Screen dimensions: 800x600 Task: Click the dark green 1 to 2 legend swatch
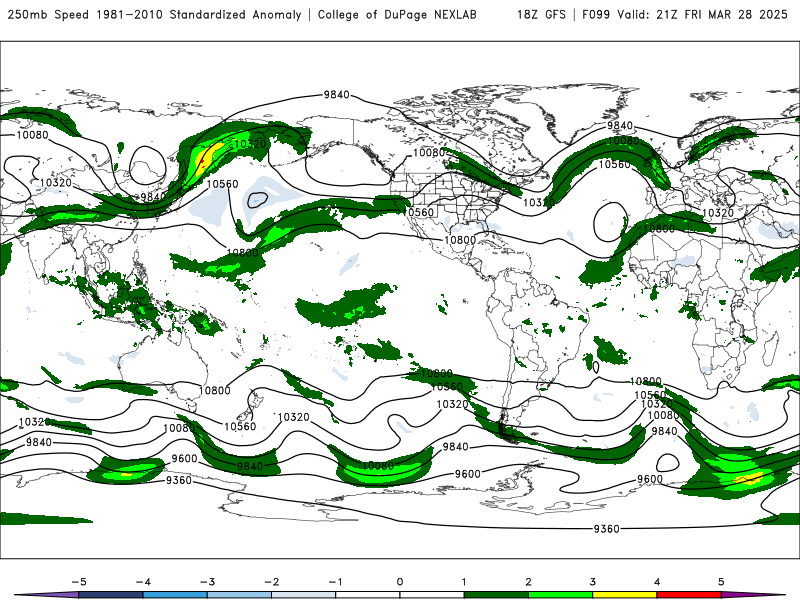[496, 595]
